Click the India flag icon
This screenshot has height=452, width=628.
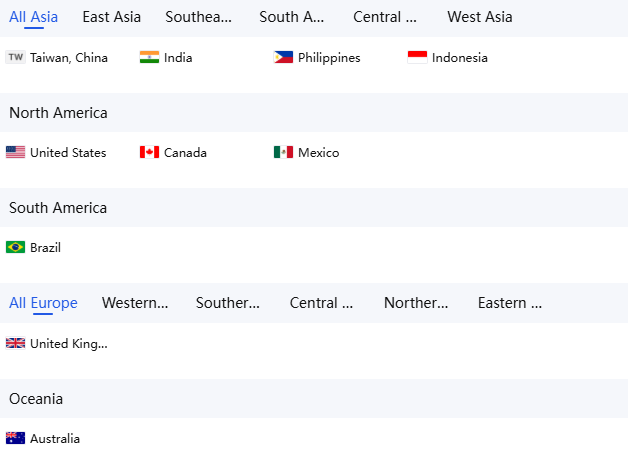pos(149,57)
